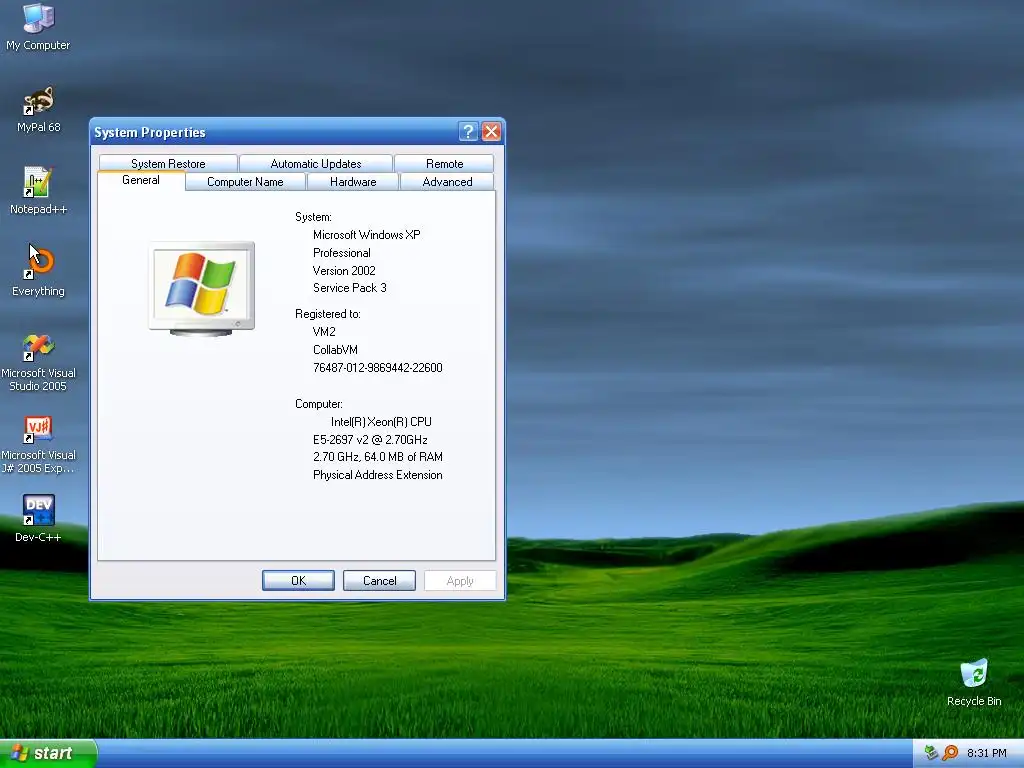Image resolution: width=1024 pixels, height=768 pixels.
Task: Select the MyPal 68 browser shortcut
Action: pyautogui.click(x=38, y=109)
